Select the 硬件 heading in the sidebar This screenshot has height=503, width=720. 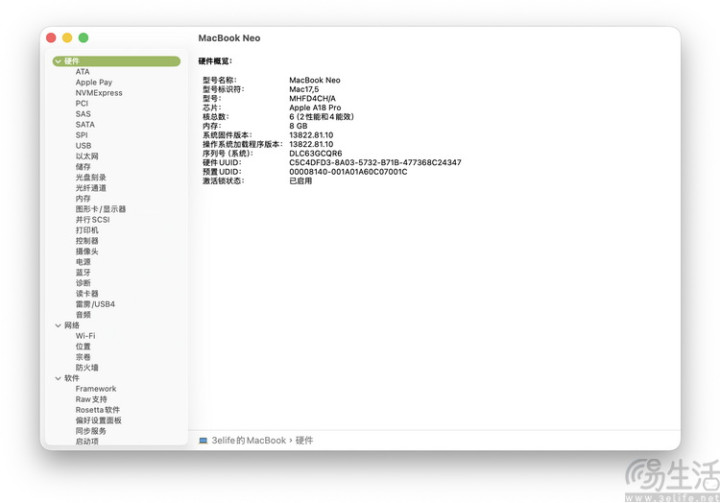point(116,61)
